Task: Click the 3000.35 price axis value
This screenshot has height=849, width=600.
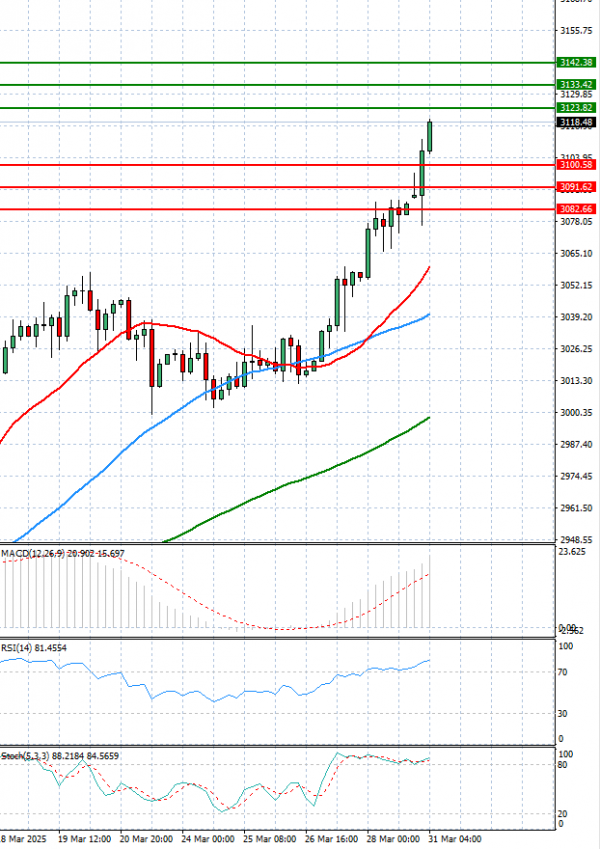Action: click(576, 413)
